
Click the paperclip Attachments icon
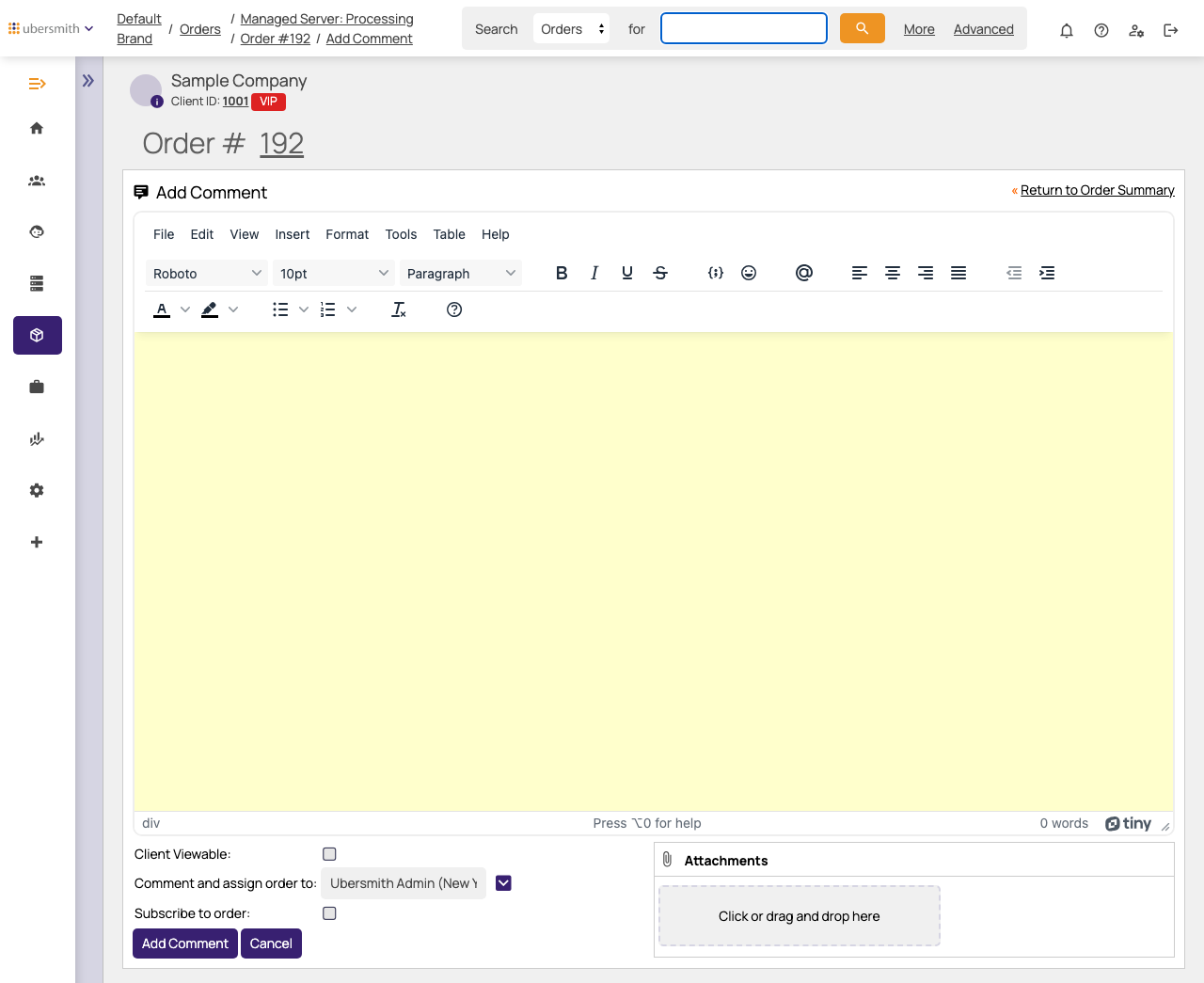667,859
